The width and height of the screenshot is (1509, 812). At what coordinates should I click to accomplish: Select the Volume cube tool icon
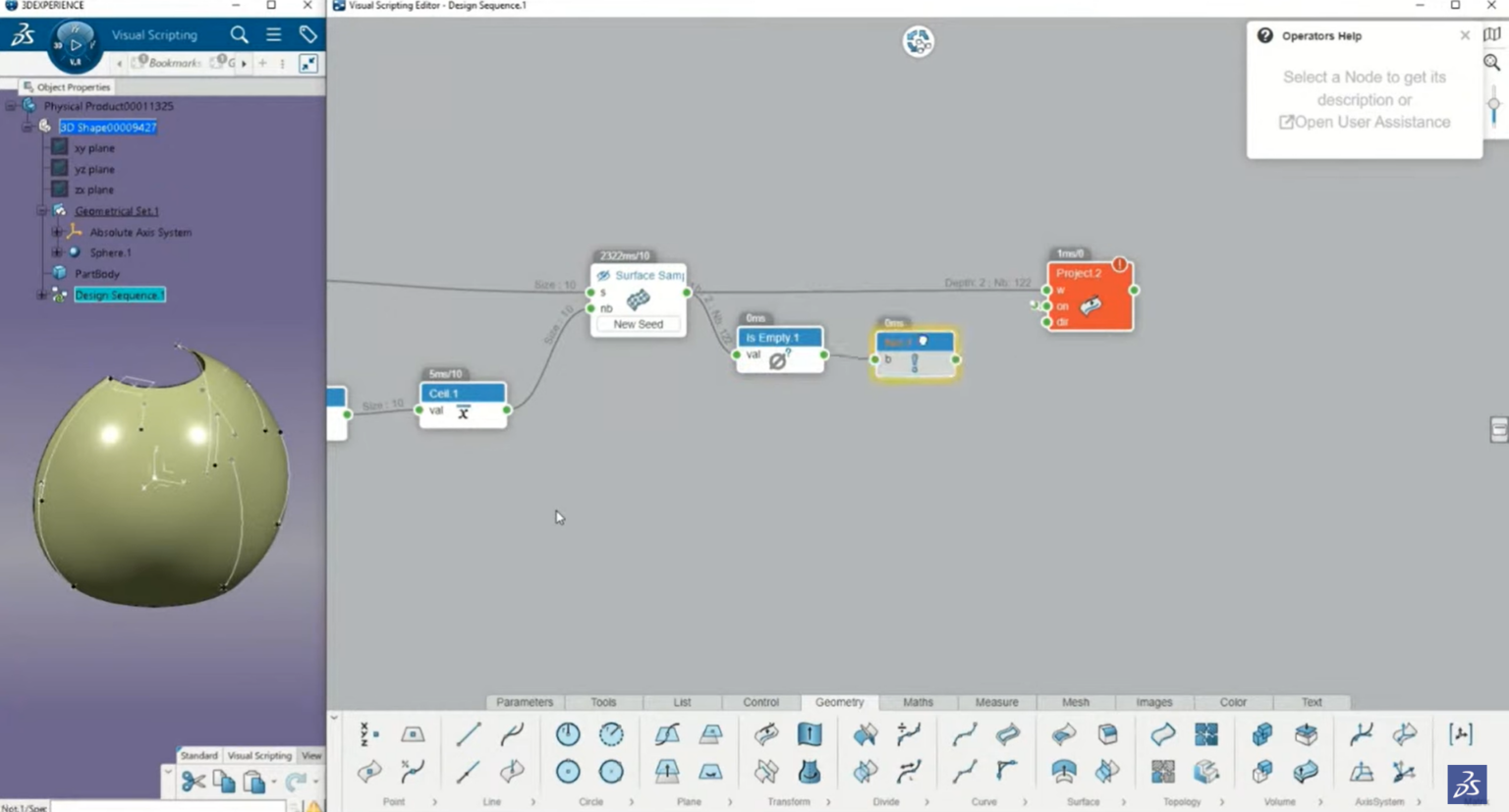point(1260,733)
